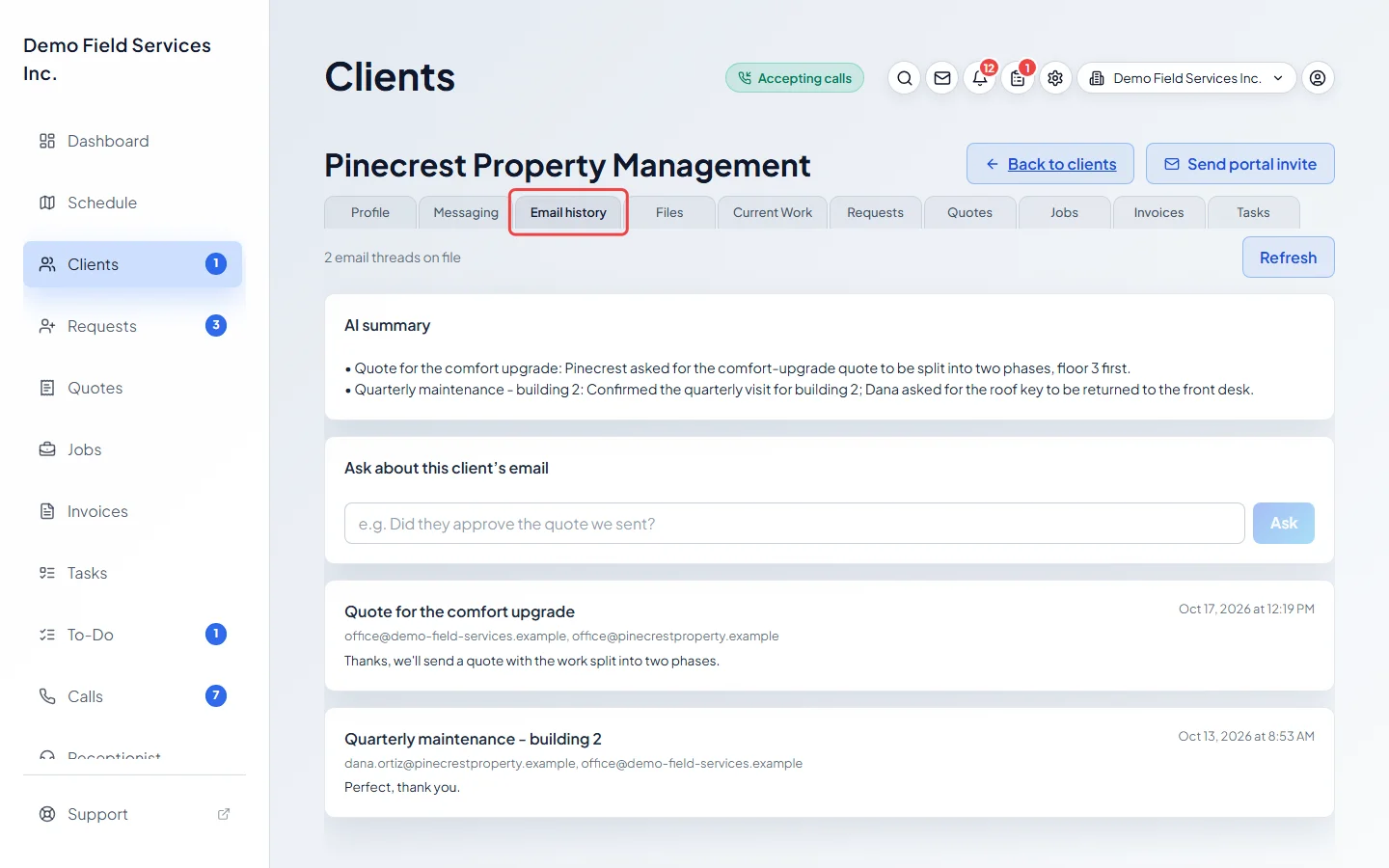
Task: Click the Ask button
Action: coord(1284,523)
